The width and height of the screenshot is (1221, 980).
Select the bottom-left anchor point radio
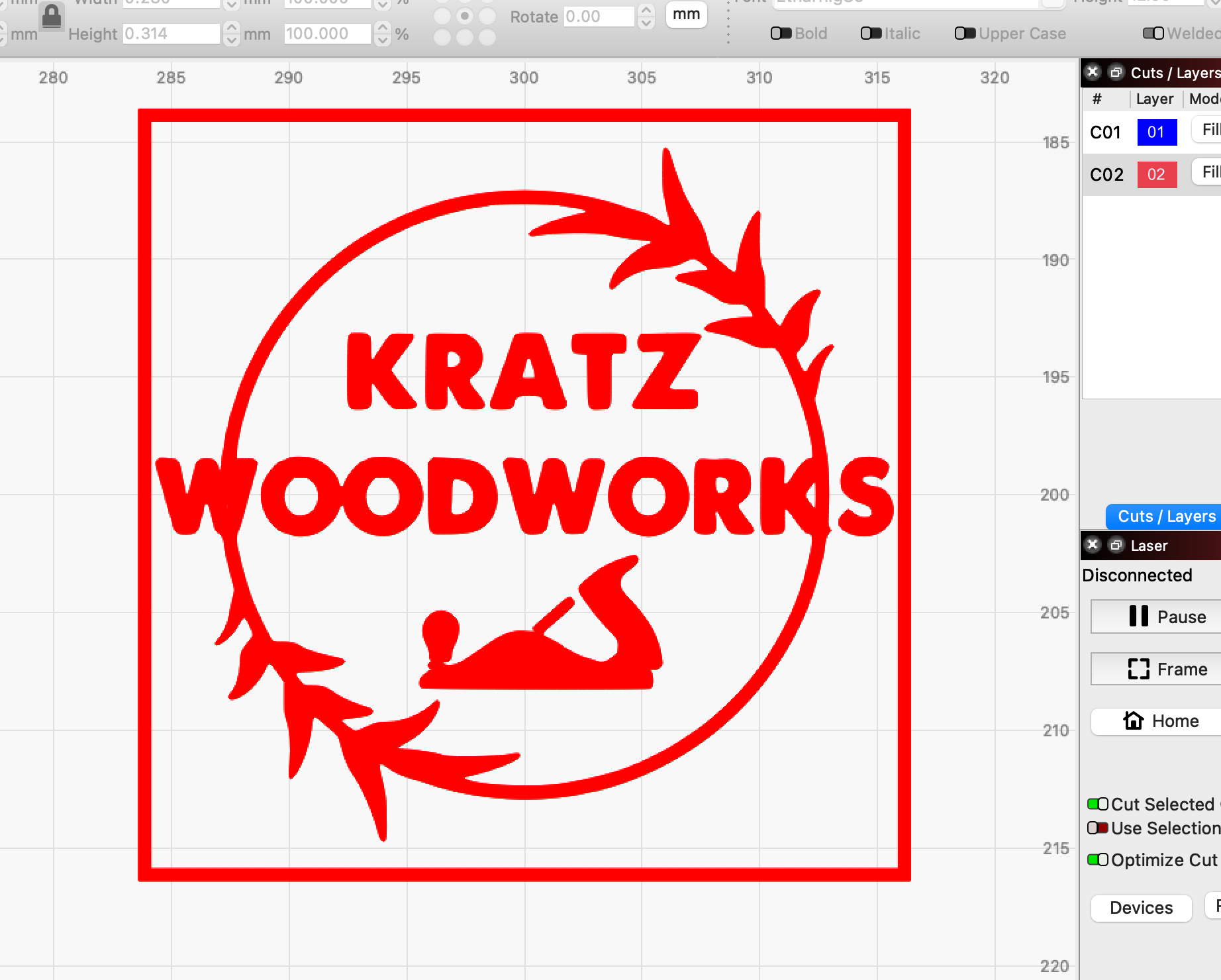click(442, 37)
